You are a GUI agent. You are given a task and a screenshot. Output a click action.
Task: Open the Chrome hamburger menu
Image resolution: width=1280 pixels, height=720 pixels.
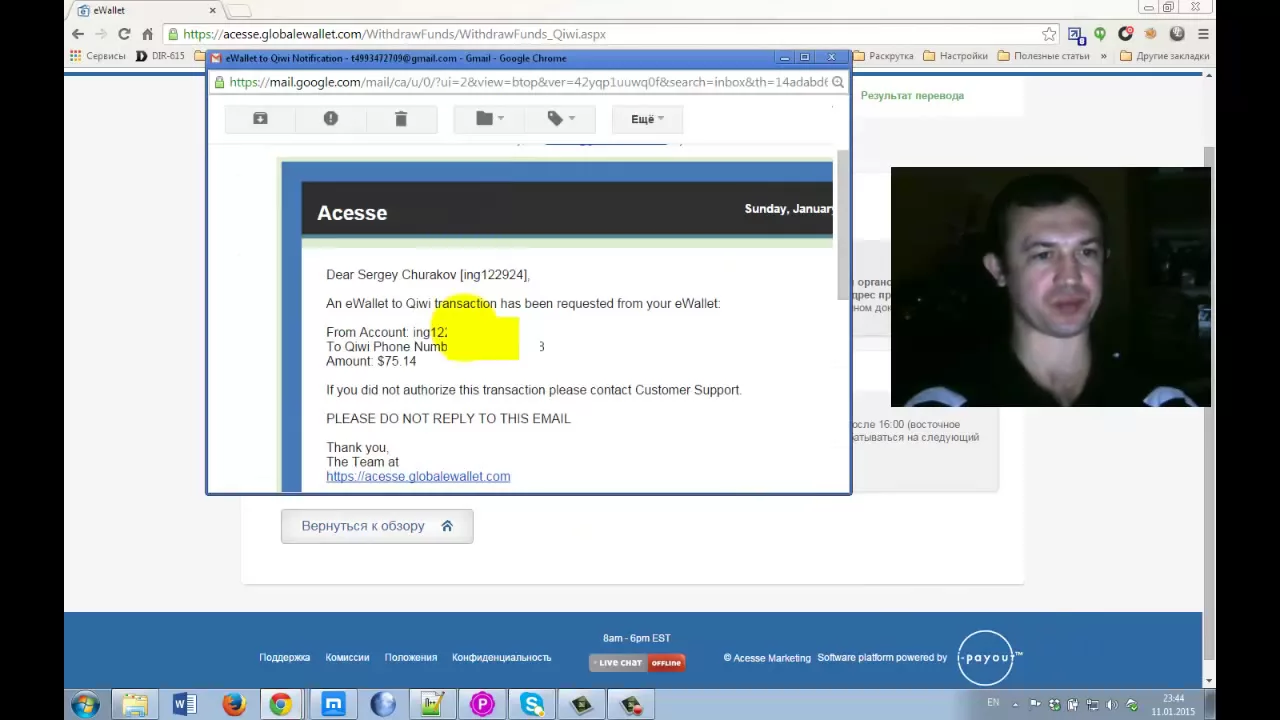click(x=1203, y=34)
